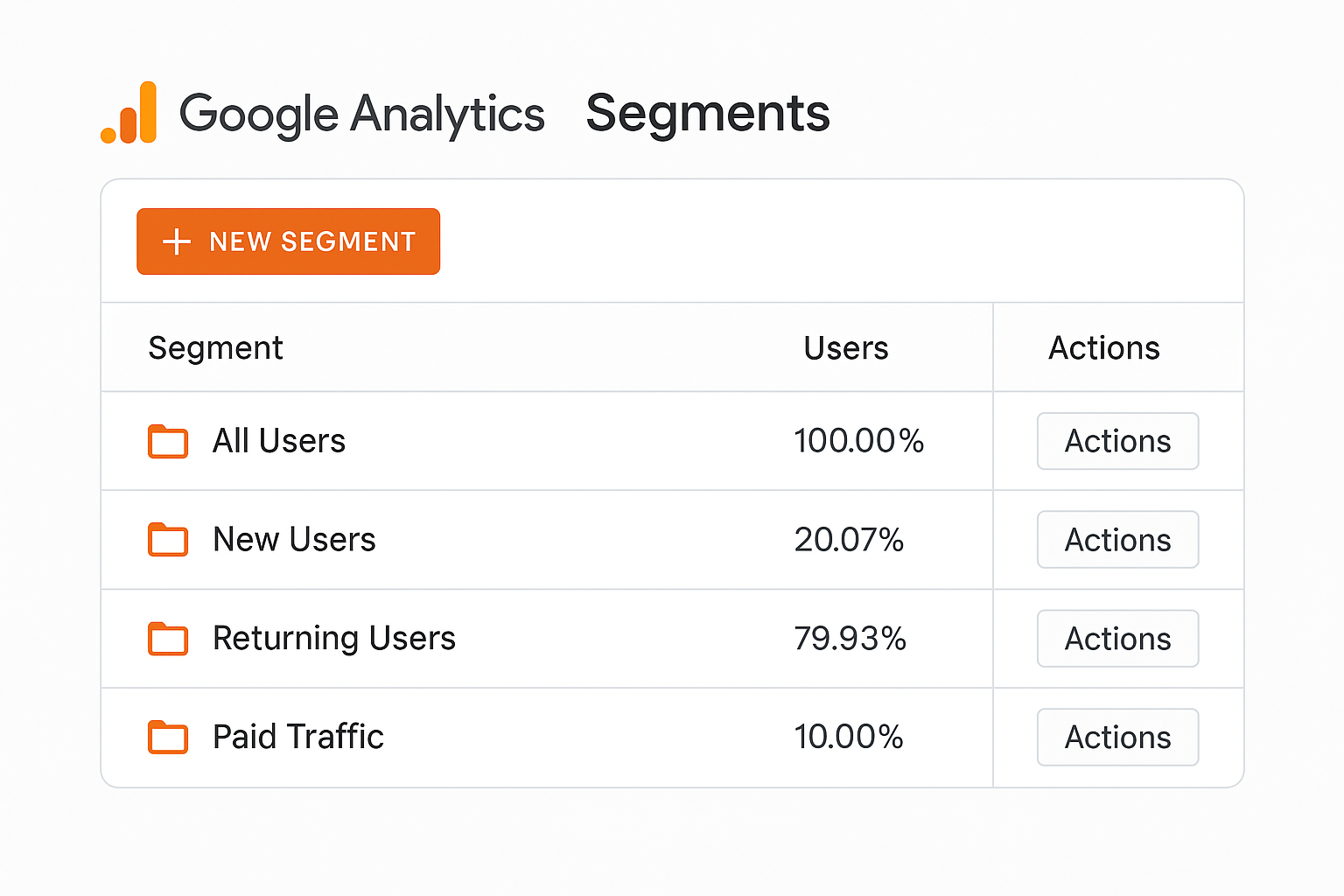Click the plus icon on New Segment button
1344x896 pixels.
(x=178, y=241)
